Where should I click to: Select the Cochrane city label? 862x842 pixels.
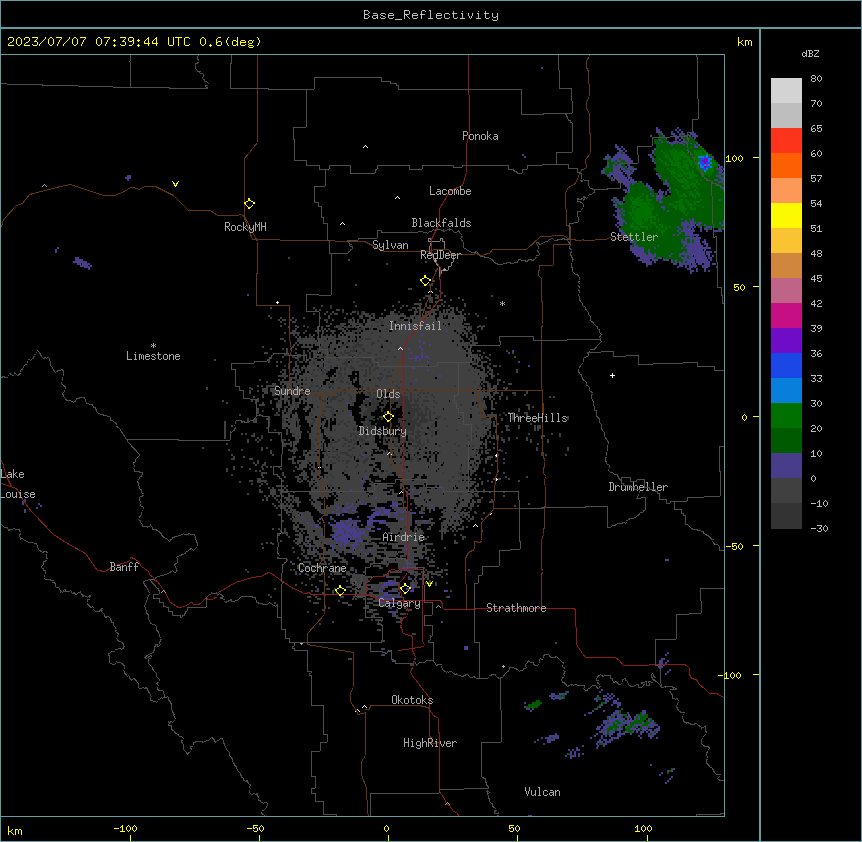point(322,568)
